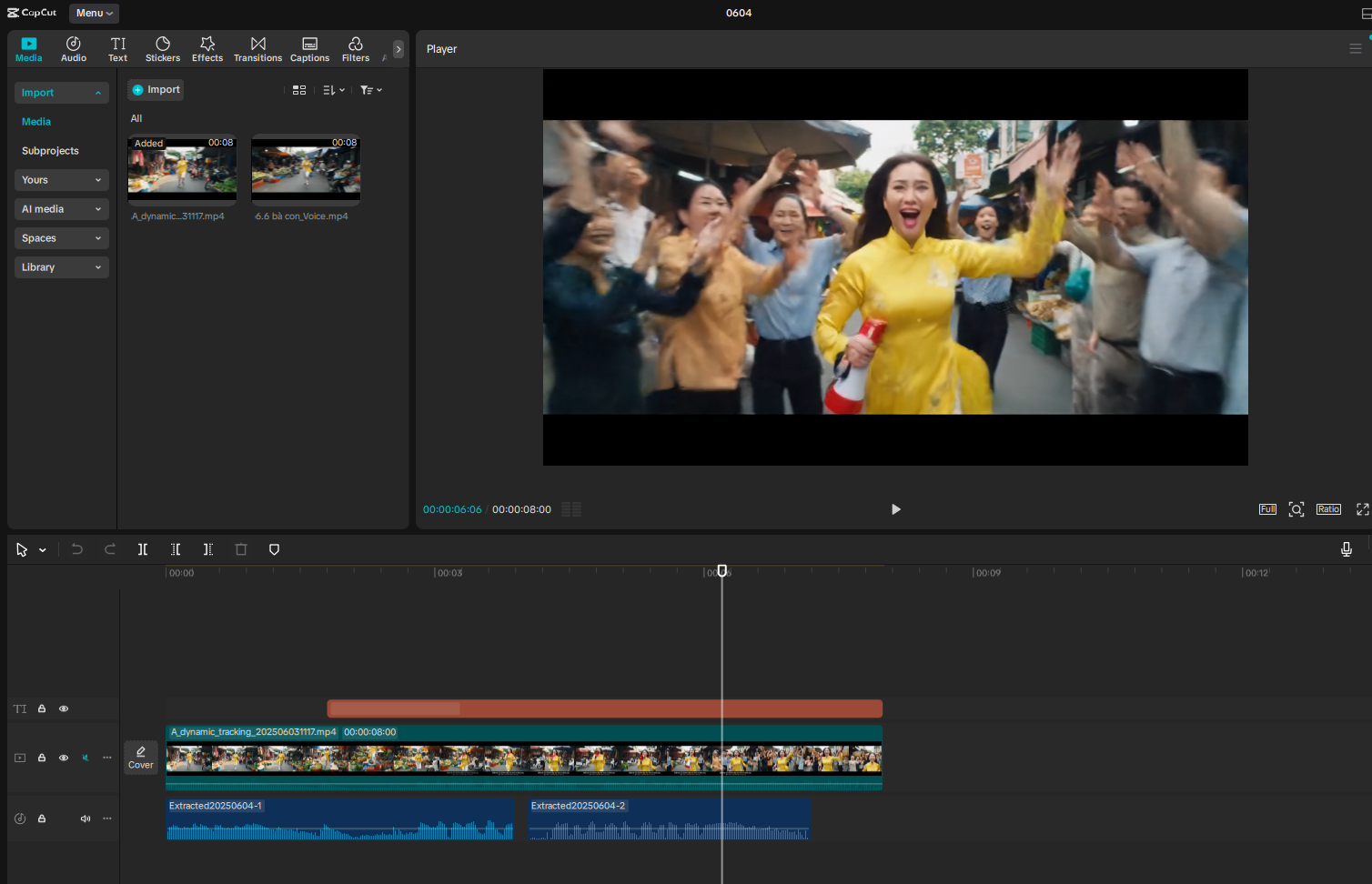Image resolution: width=1372 pixels, height=884 pixels.
Task: Hide the main video track
Action: 64,758
